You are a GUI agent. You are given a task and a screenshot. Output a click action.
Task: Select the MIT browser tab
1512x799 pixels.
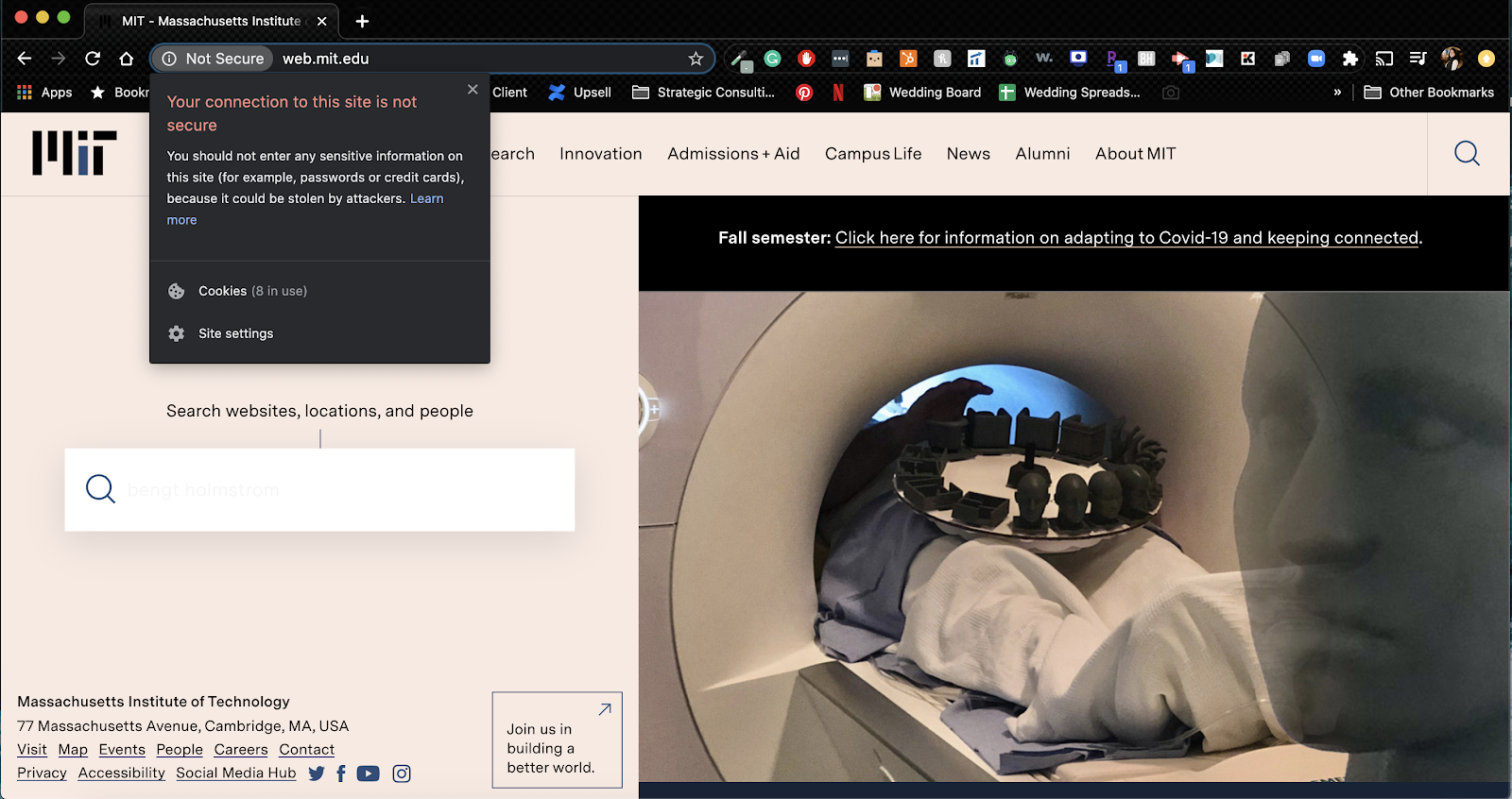(x=213, y=21)
